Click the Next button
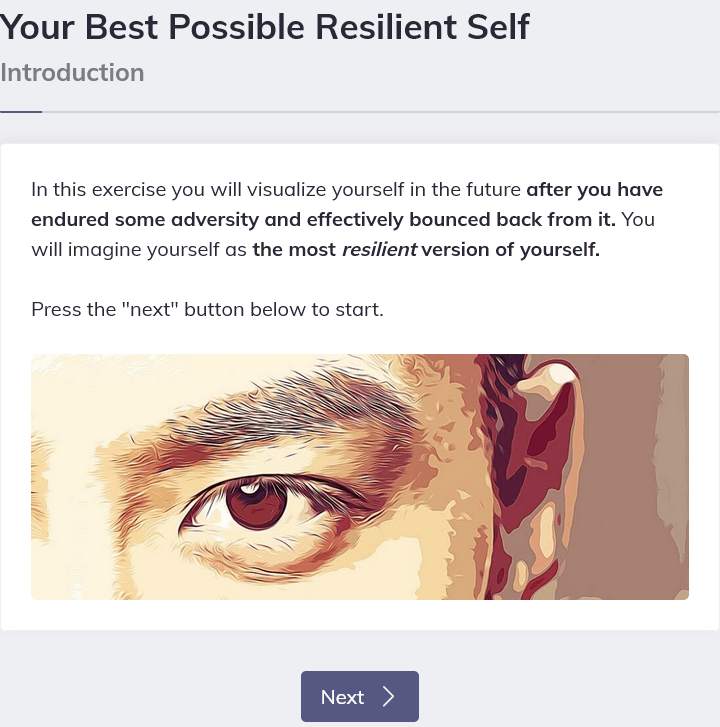The height and width of the screenshot is (727, 720). (359, 696)
